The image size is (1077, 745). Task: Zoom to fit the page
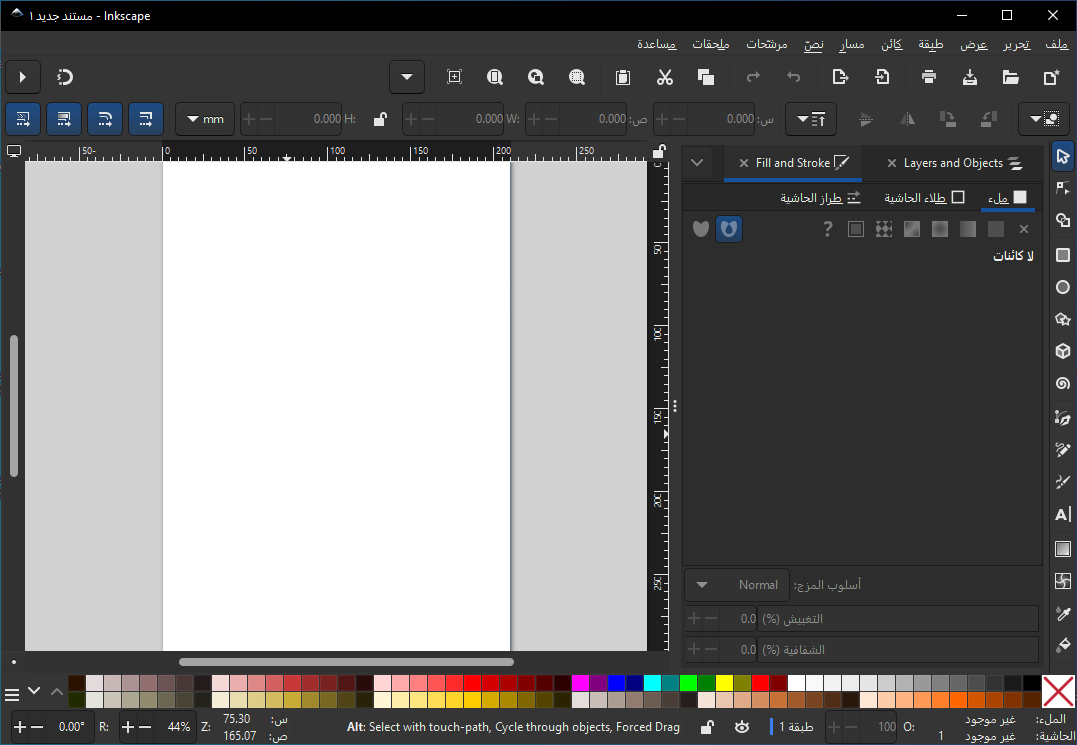click(x=495, y=78)
